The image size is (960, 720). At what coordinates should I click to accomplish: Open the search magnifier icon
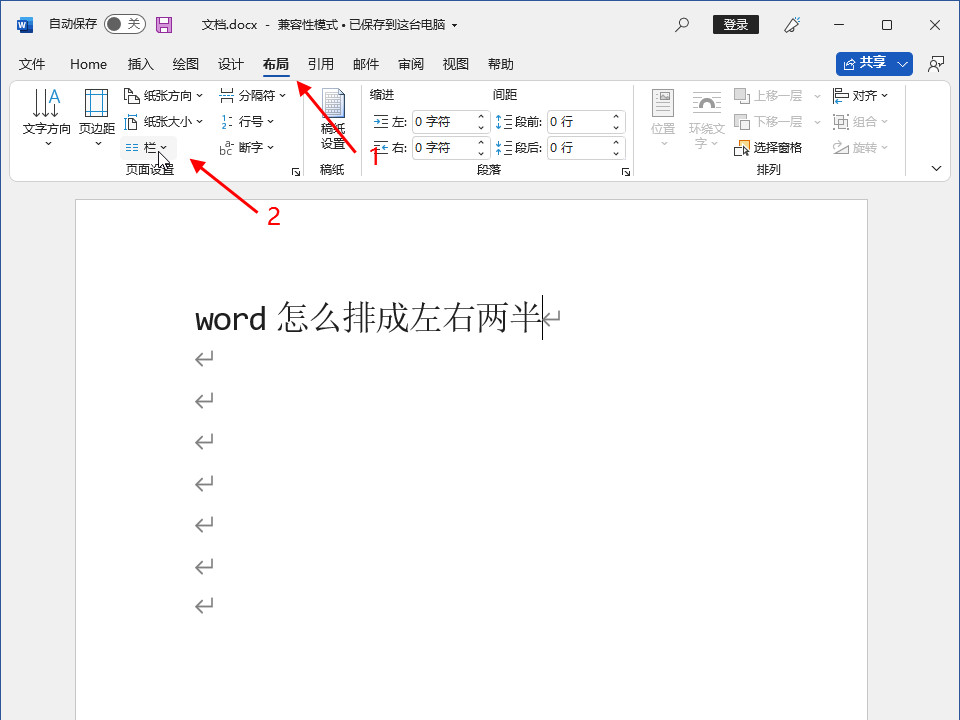tap(682, 25)
